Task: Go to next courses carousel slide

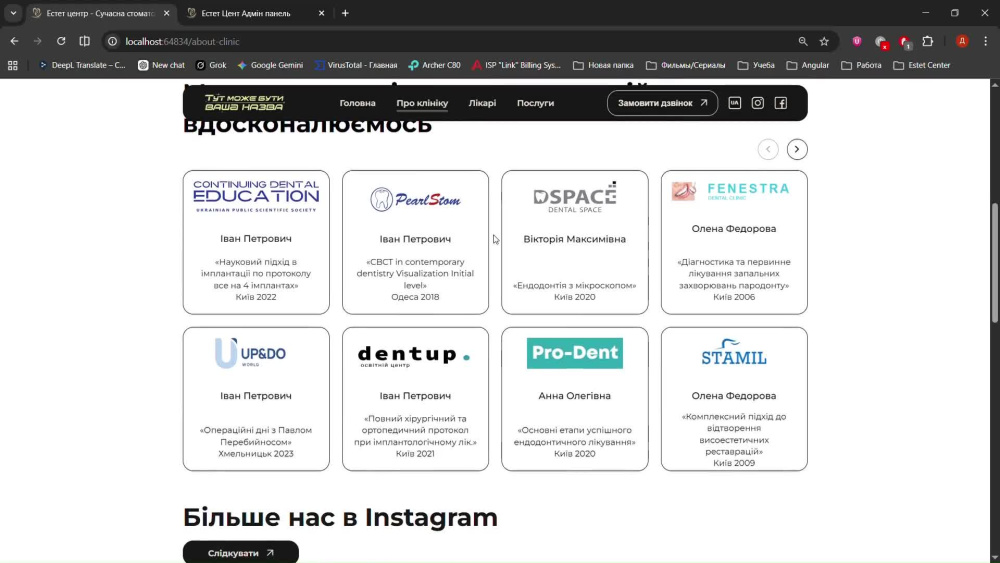Action: [797, 149]
